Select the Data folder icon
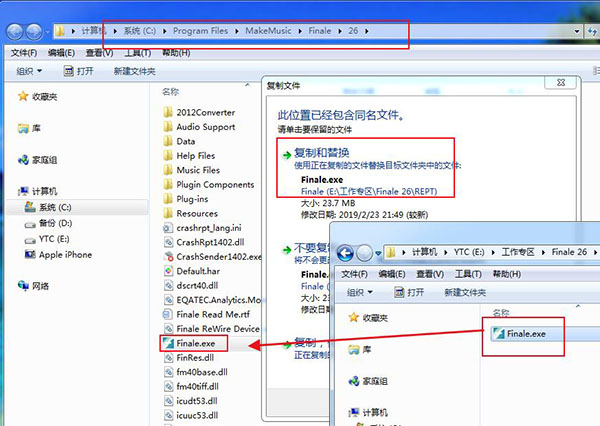 [168, 141]
